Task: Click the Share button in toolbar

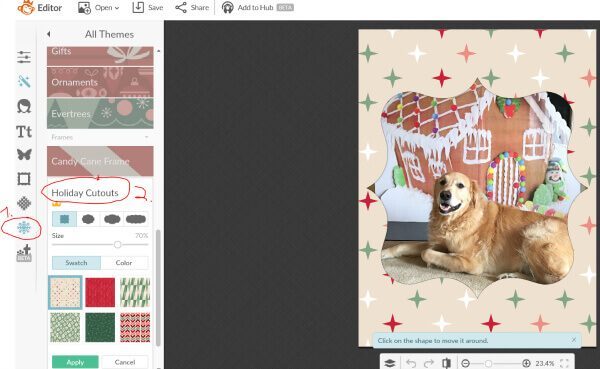Action: [x=192, y=8]
